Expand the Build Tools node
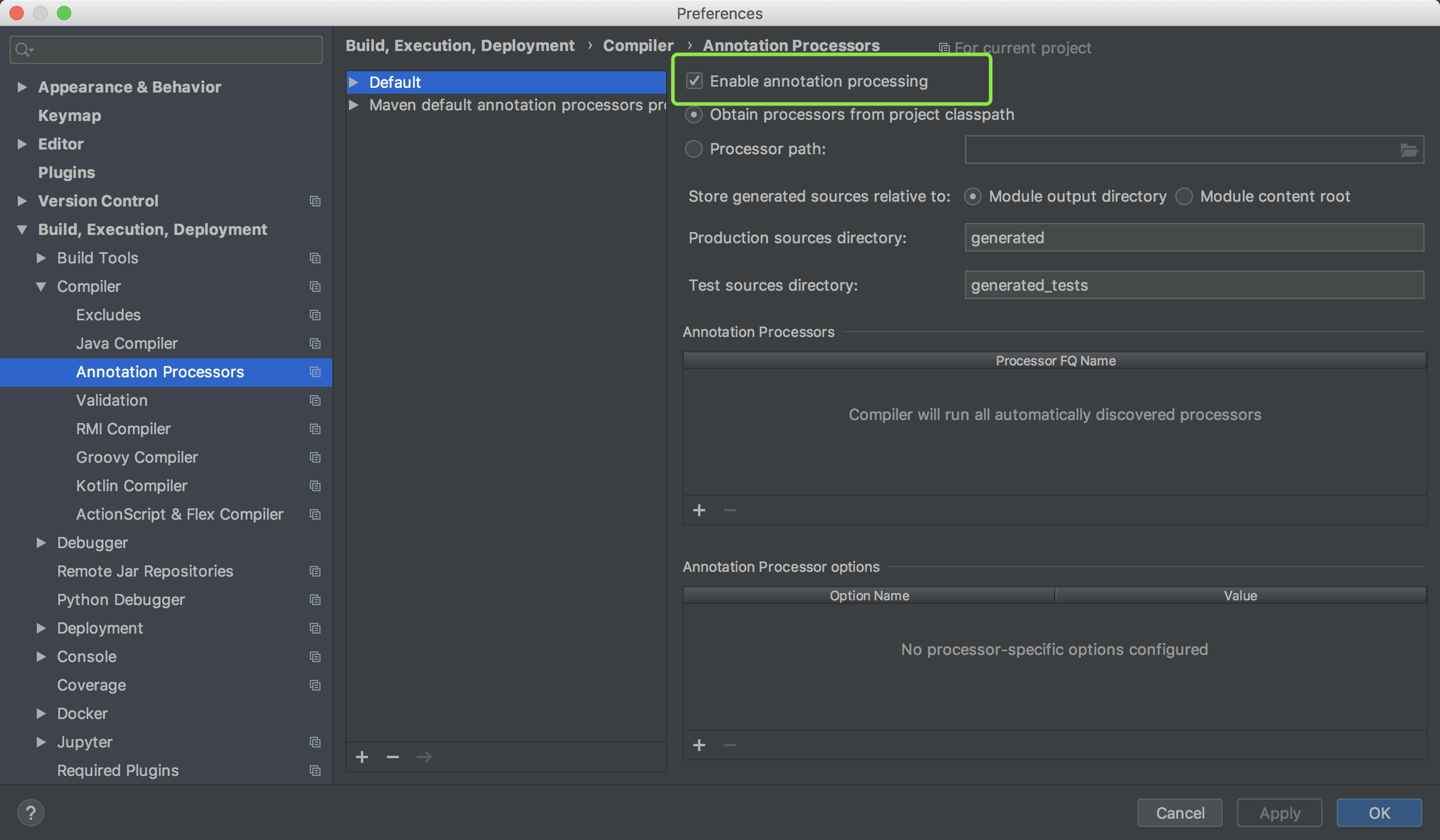The width and height of the screenshot is (1440, 840). click(42, 258)
